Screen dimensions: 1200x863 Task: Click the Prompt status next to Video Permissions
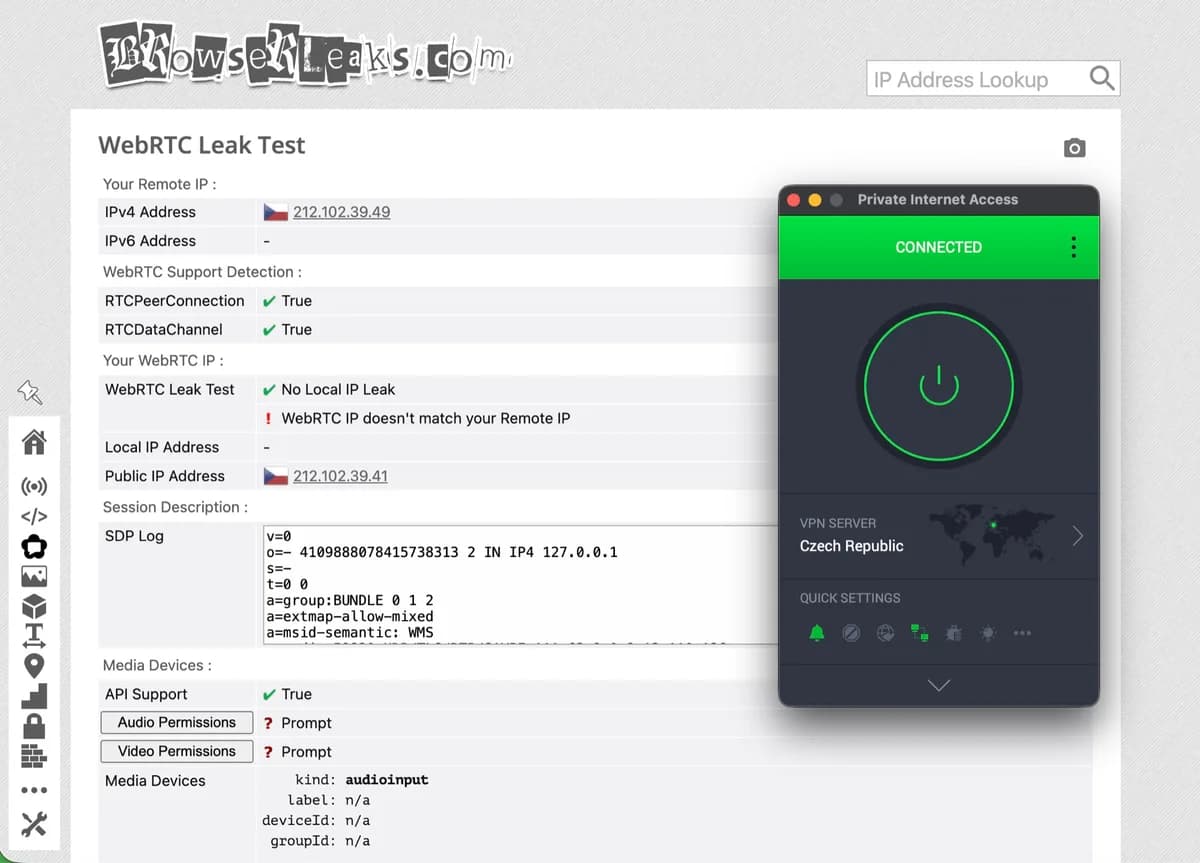pyautogui.click(x=306, y=752)
